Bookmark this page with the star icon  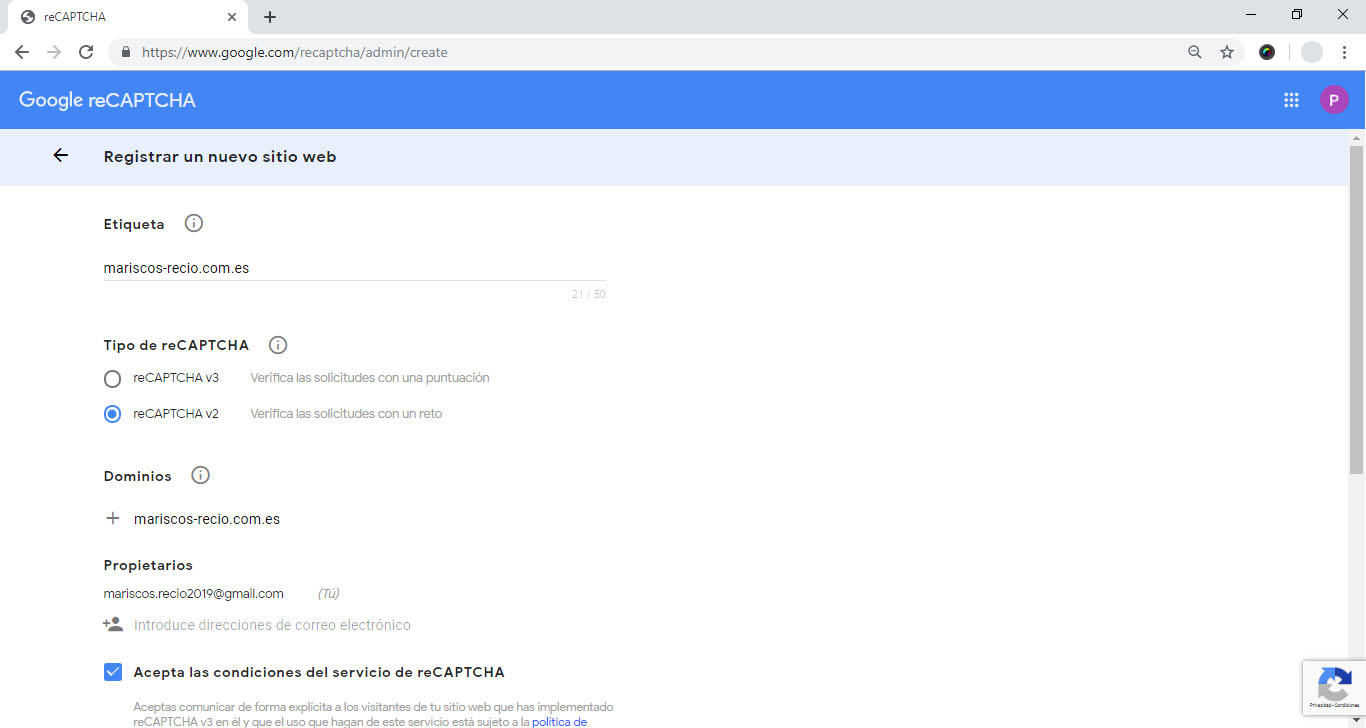coord(1227,52)
